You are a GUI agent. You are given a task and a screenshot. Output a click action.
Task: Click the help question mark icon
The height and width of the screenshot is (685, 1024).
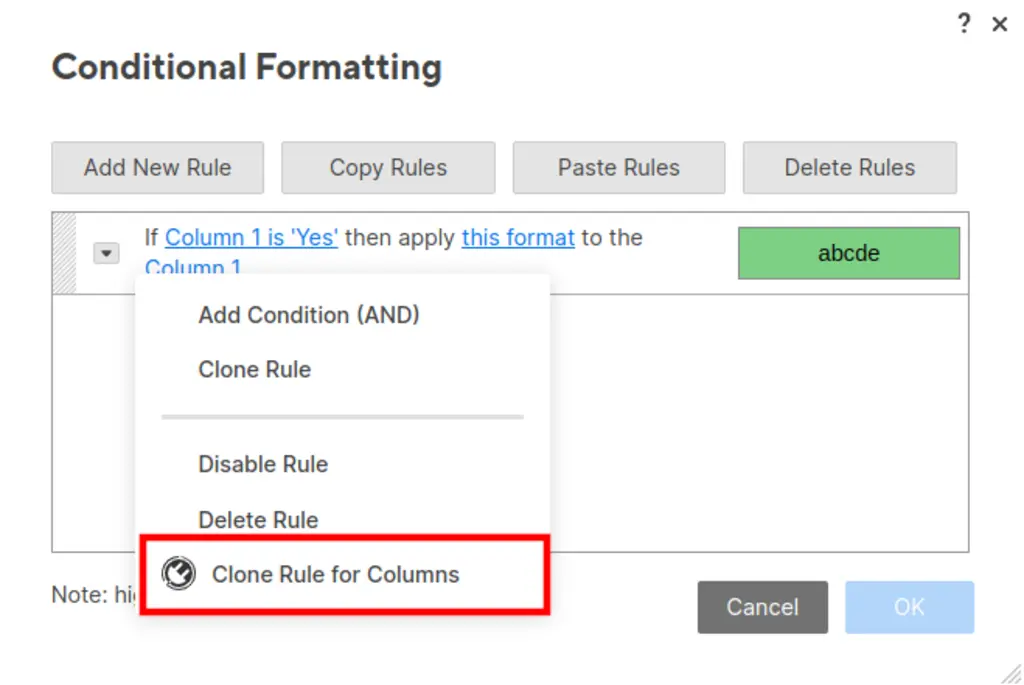point(964,24)
